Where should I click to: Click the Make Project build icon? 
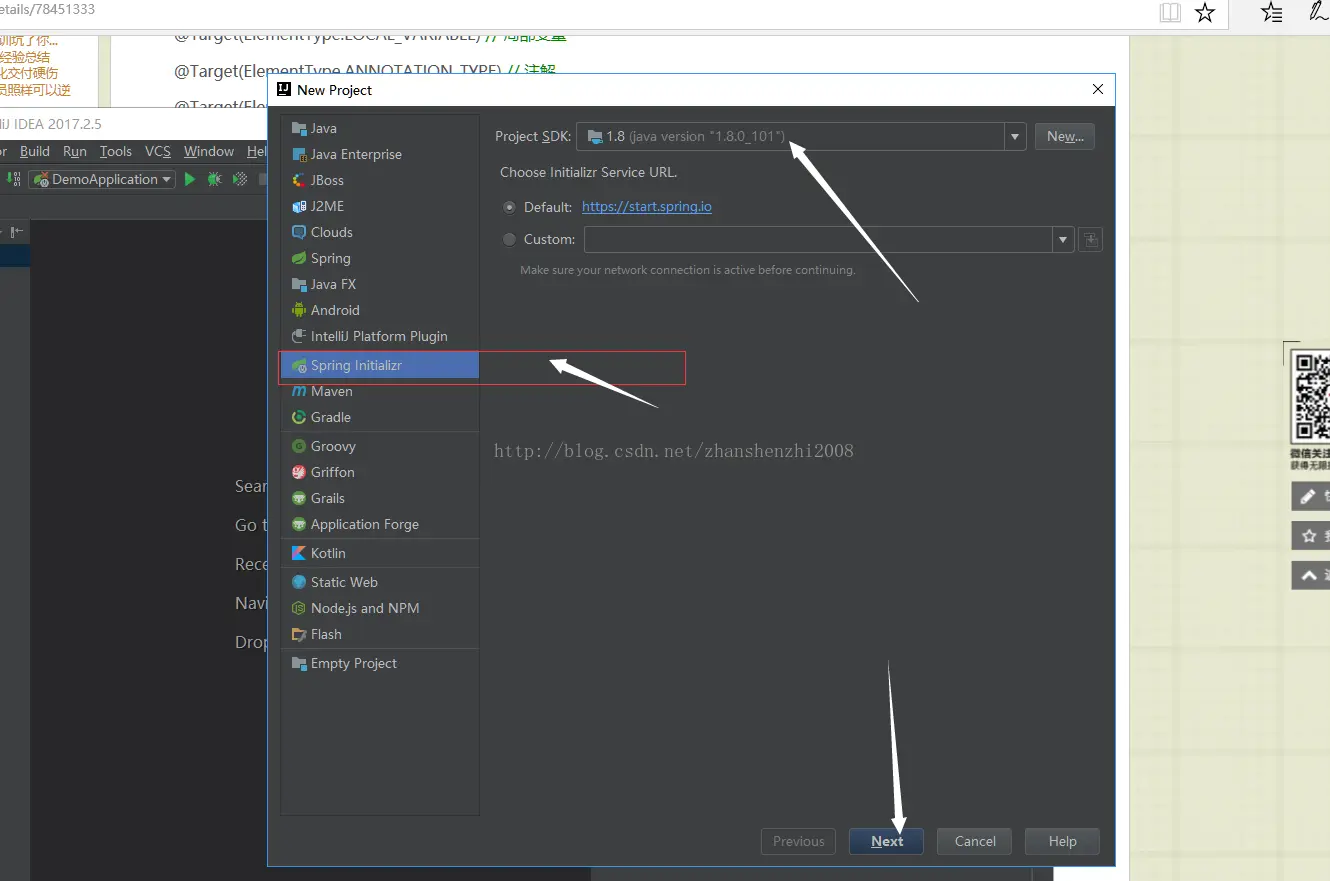pyautogui.click(x=13, y=179)
